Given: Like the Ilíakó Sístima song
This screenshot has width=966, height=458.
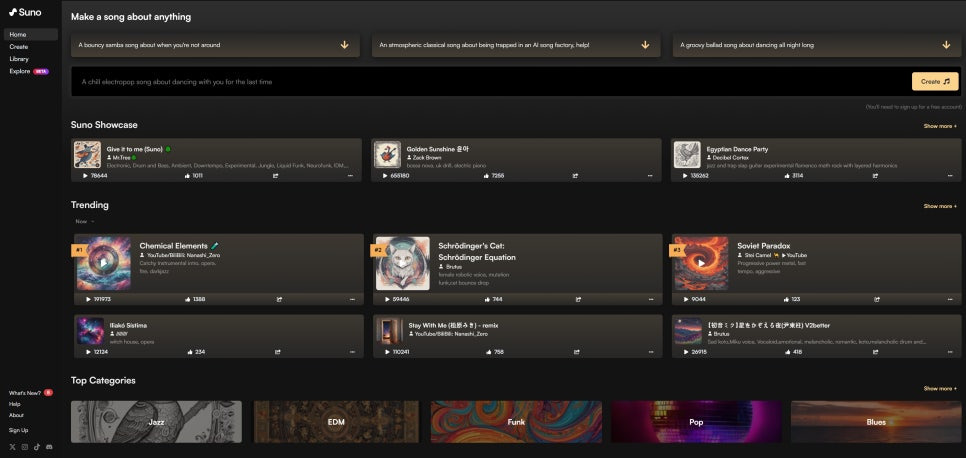Looking at the screenshot, I should (x=189, y=352).
